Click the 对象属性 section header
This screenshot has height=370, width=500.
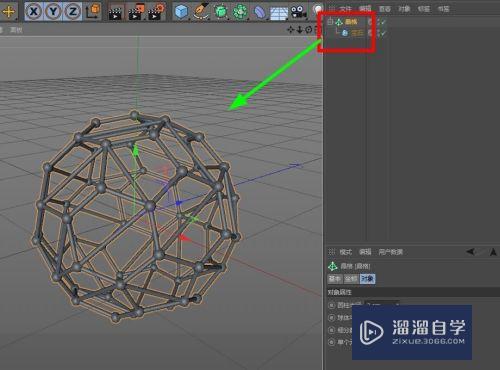(412, 292)
